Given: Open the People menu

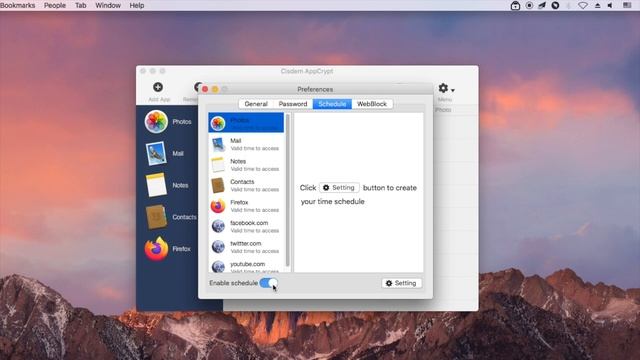Looking at the screenshot, I should pyautogui.click(x=55, y=5).
